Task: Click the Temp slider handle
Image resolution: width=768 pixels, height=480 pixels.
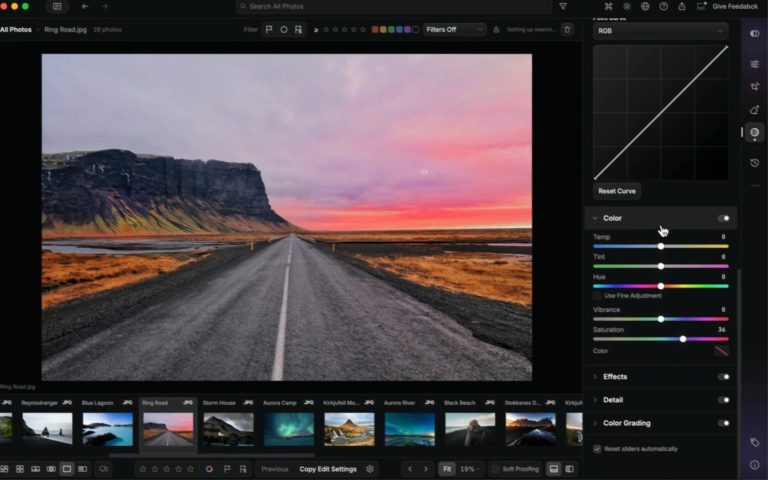Action: point(661,246)
